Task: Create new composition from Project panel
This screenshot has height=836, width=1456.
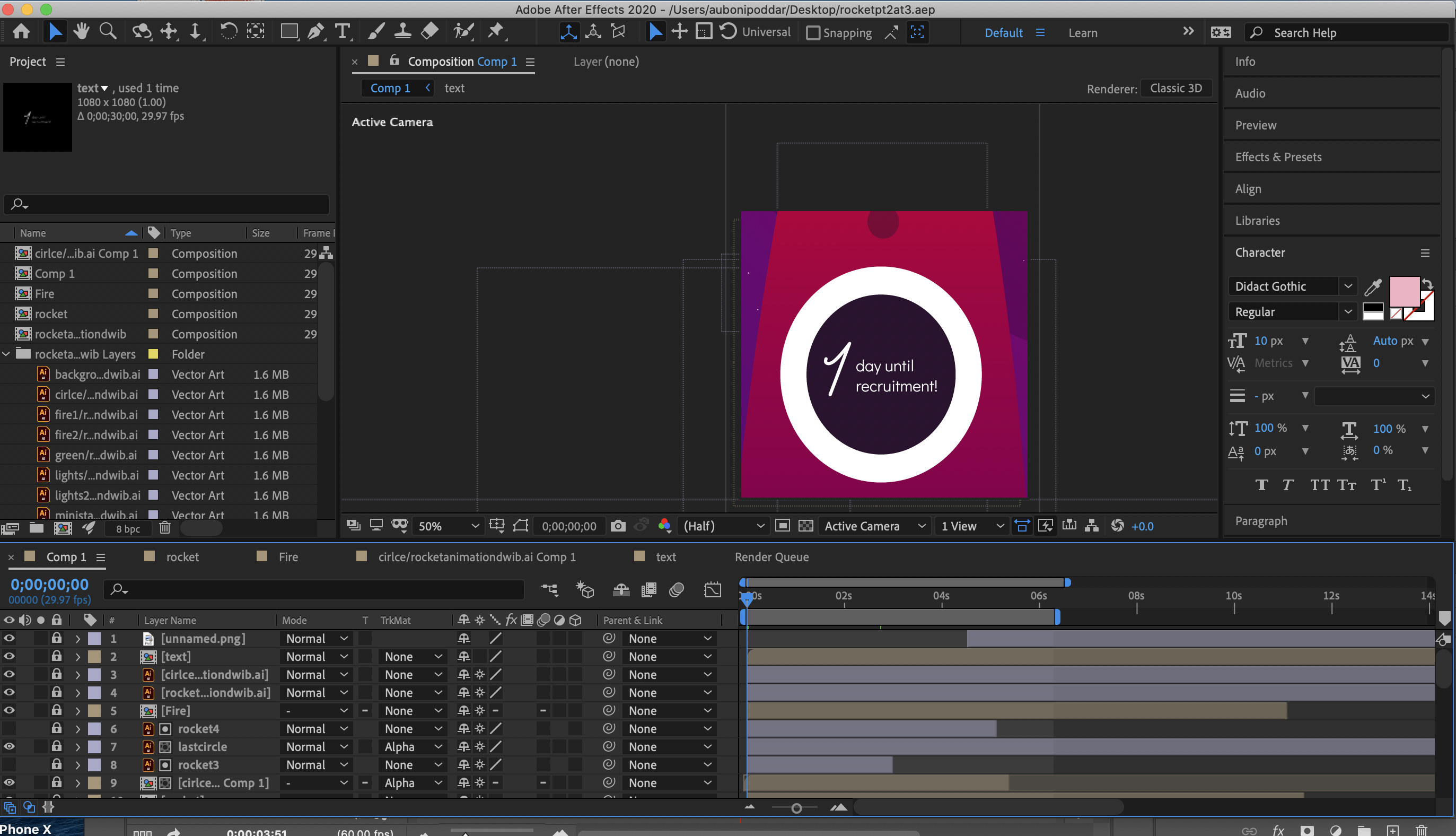Action: tap(63, 528)
